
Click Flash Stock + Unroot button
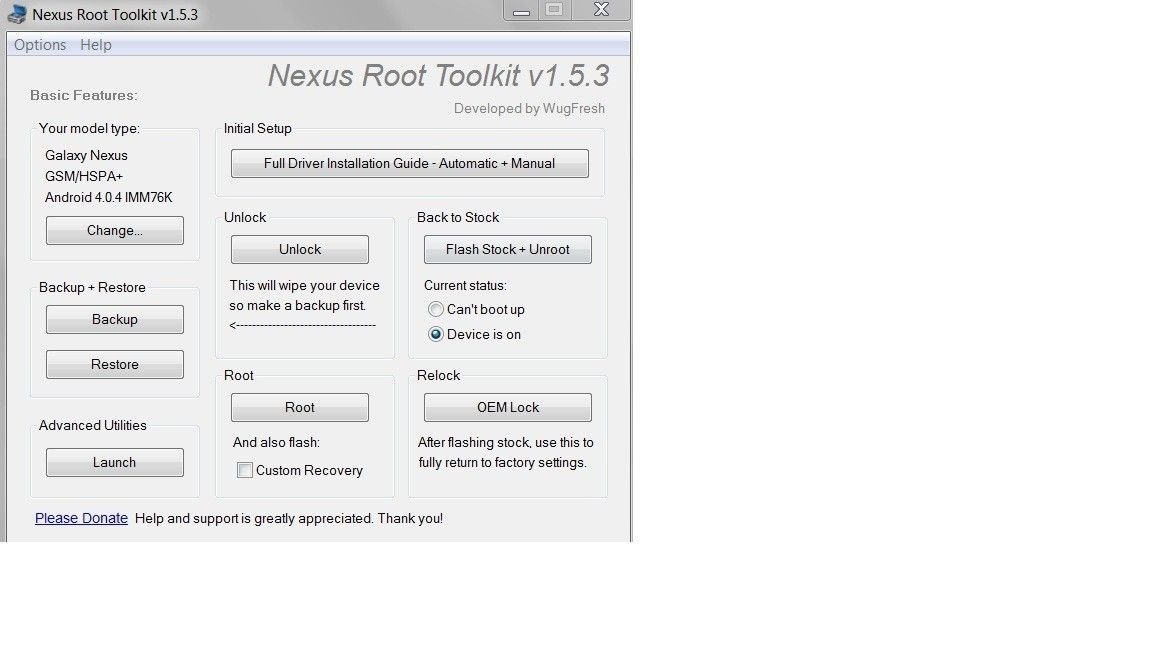508,249
